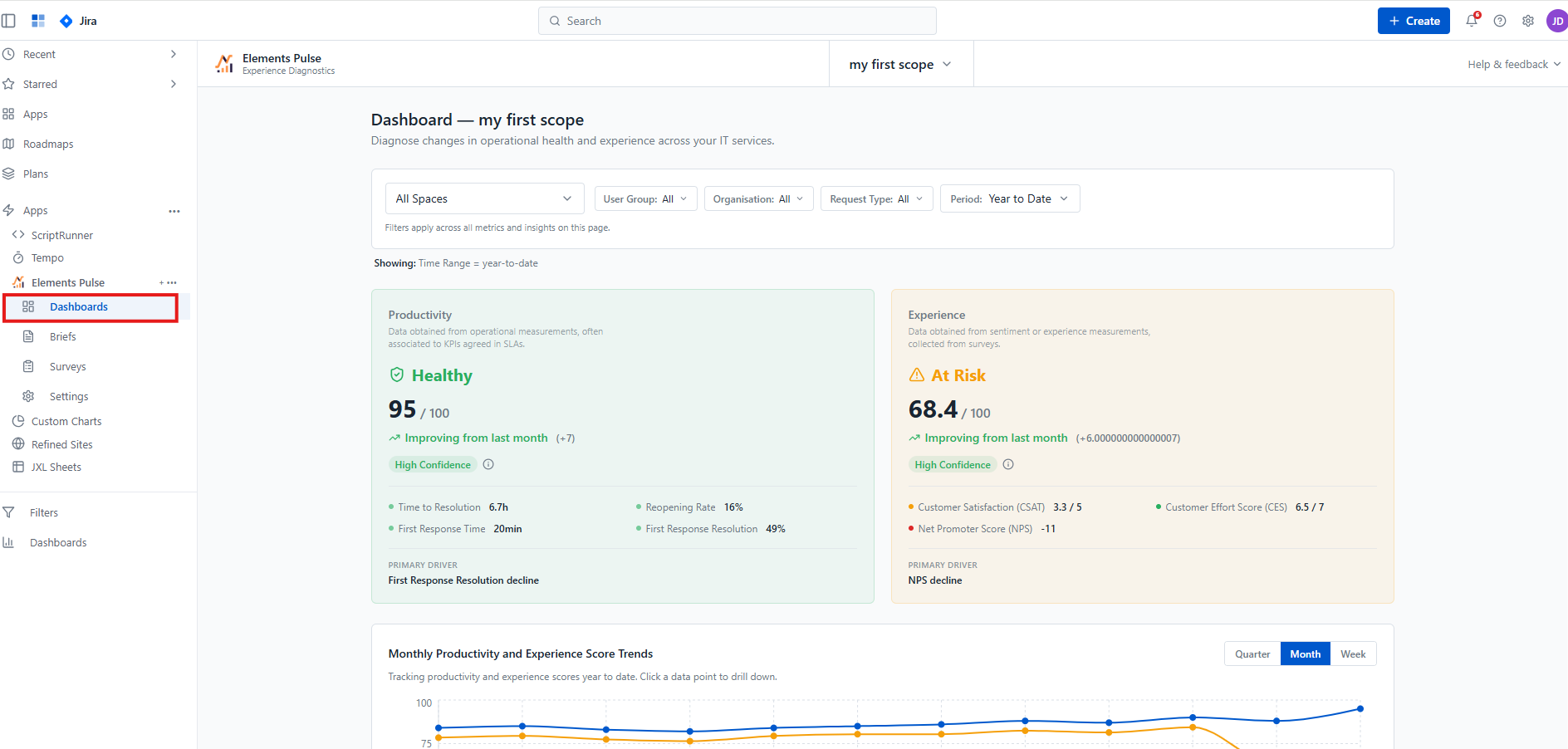Open Surveys in the sidebar
The width and height of the screenshot is (1568, 749).
68,366
